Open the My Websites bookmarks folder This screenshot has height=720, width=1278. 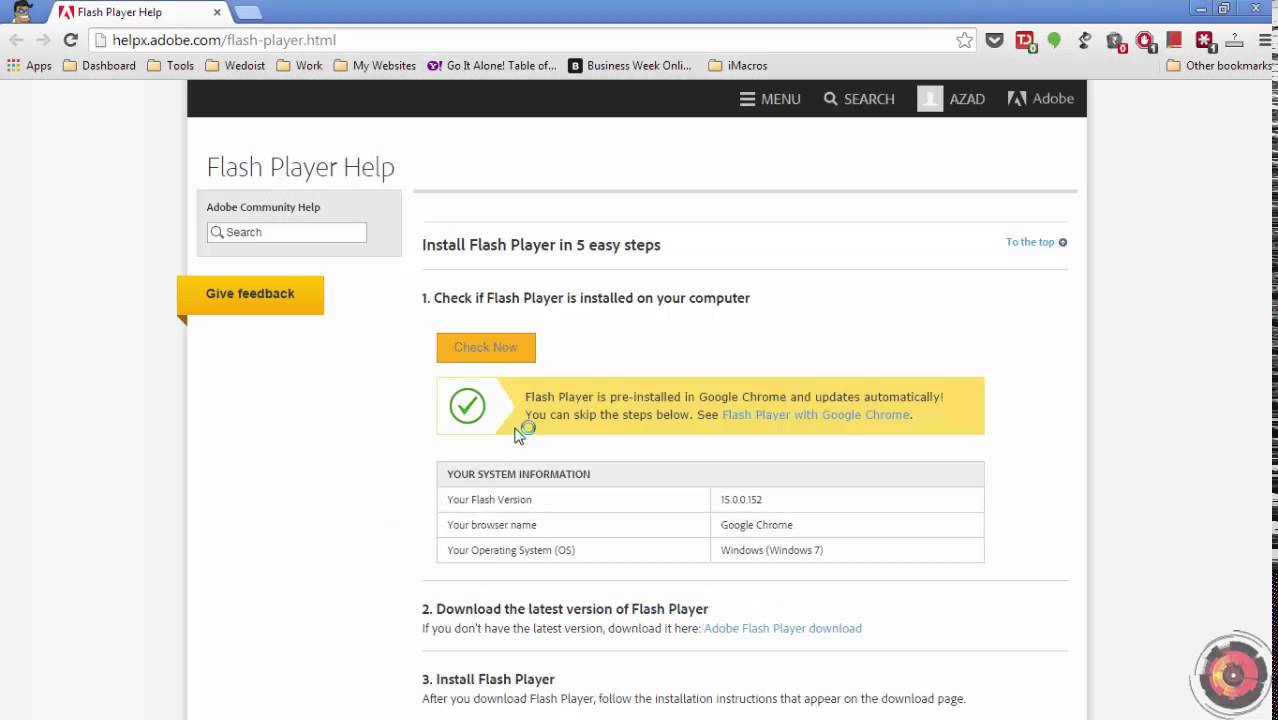pyautogui.click(x=374, y=66)
